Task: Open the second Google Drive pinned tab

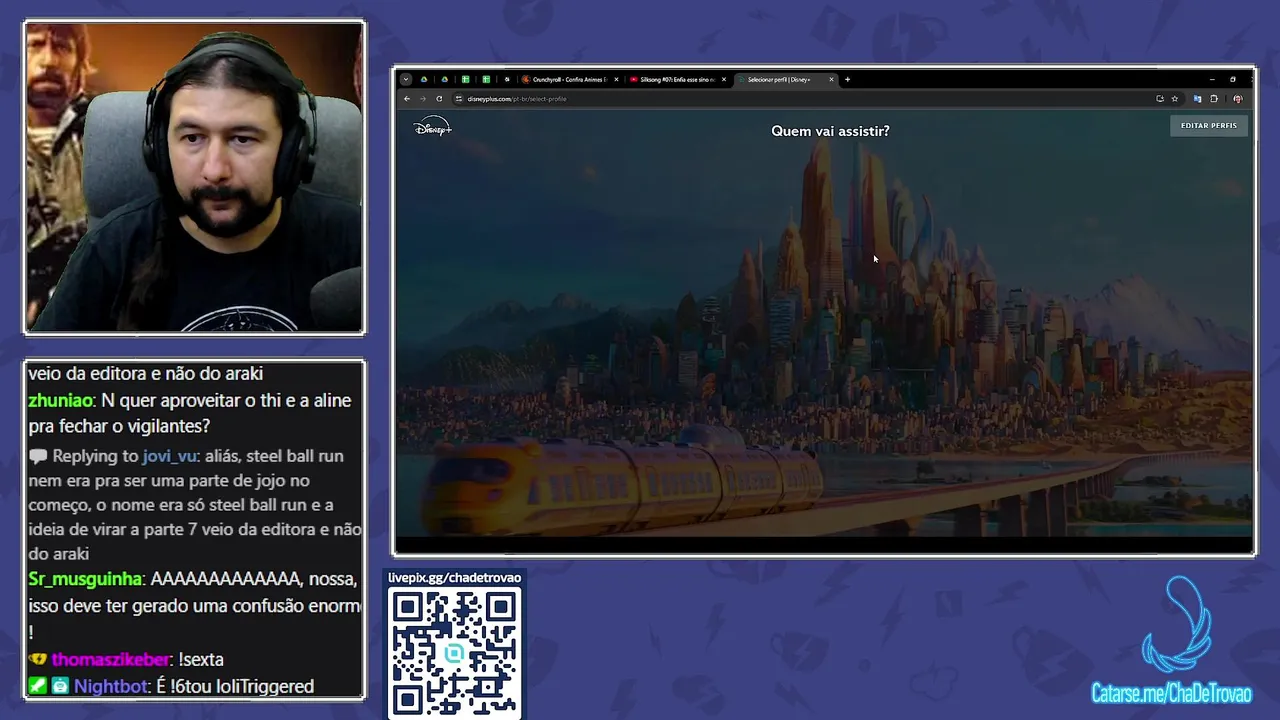Action: [445, 79]
